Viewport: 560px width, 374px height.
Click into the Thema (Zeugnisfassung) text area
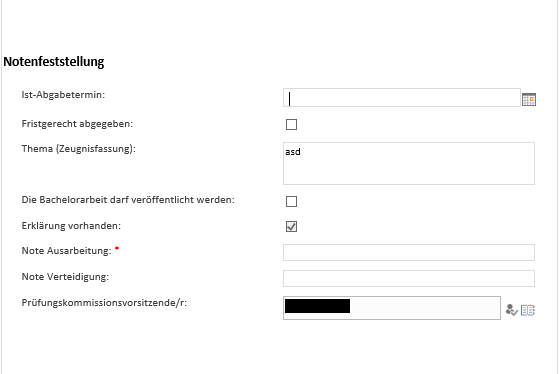pyautogui.click(x=409, y=163)
